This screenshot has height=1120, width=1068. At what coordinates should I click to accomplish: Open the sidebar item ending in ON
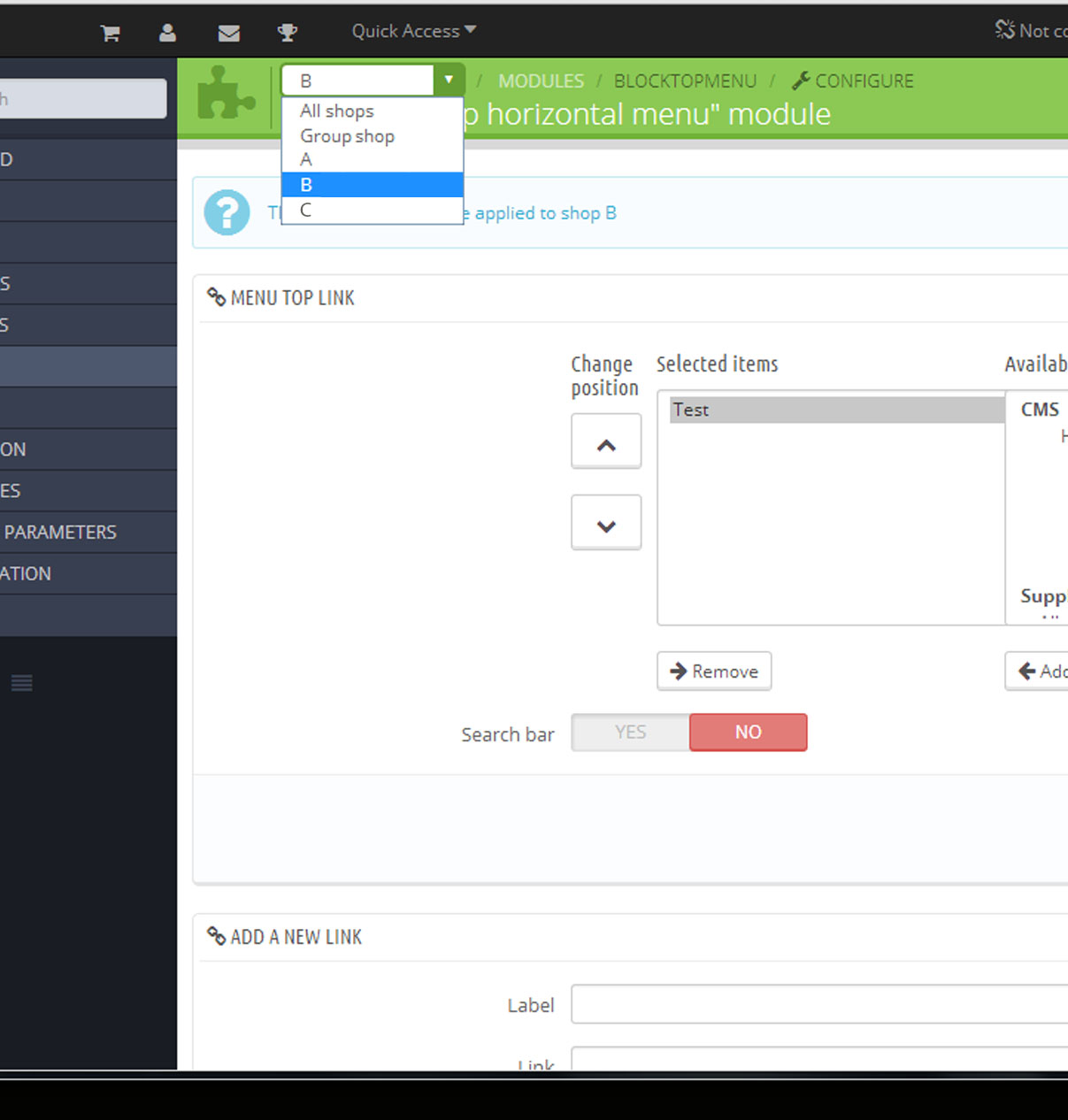pyautogui.click(x=88, y=449)
